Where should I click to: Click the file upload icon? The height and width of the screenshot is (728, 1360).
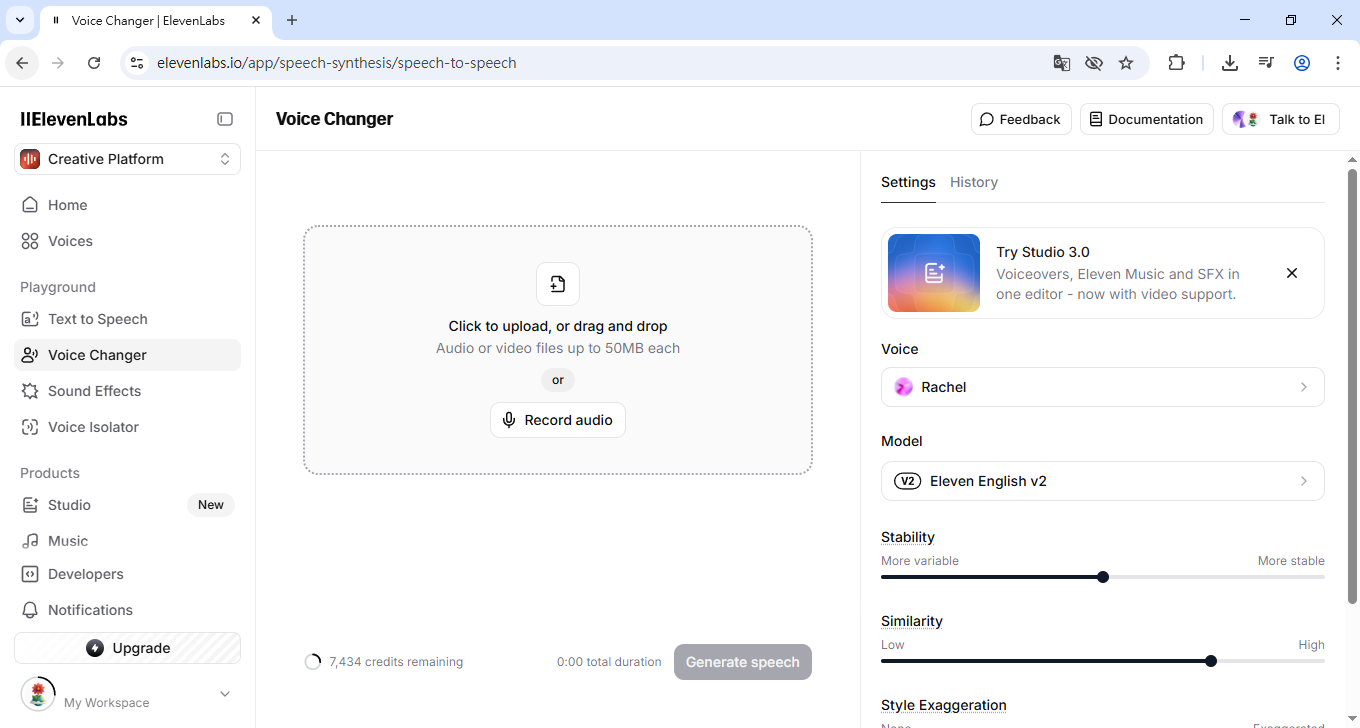pos(558,284)
